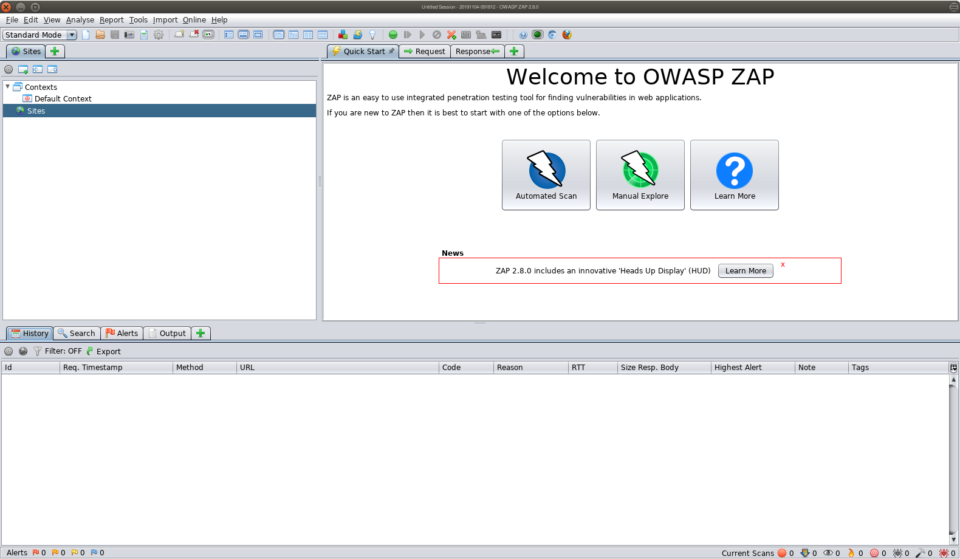Open the Analyse menu
960x559 pixels.
[x=80, y=20]
